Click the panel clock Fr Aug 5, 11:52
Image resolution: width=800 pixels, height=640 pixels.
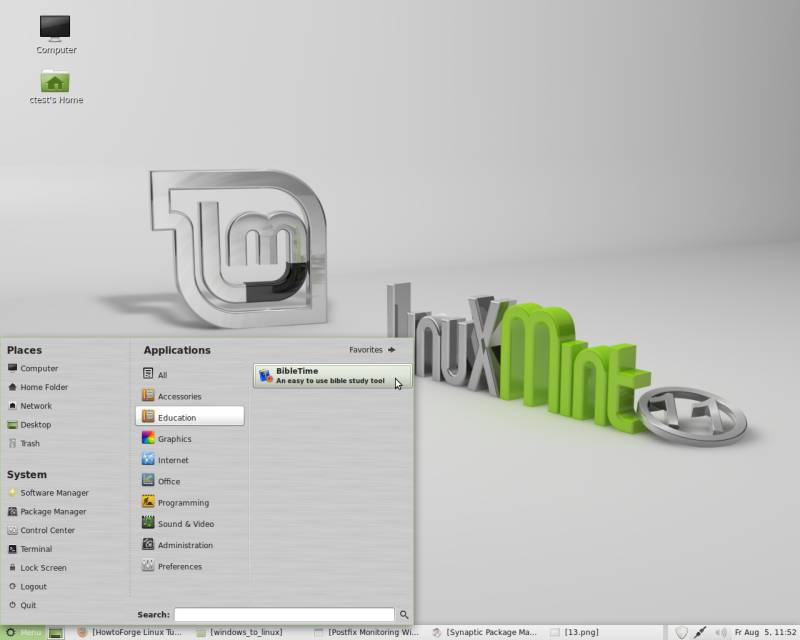point(765,632)
